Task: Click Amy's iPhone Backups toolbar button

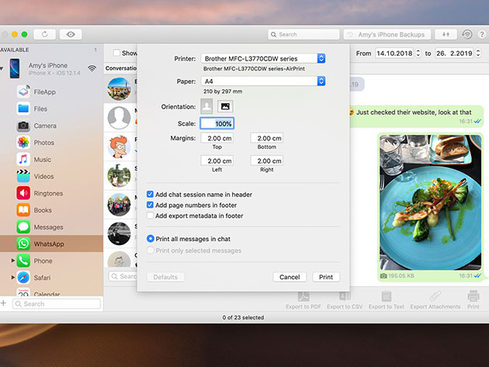Action: click(x=387, y=34)
